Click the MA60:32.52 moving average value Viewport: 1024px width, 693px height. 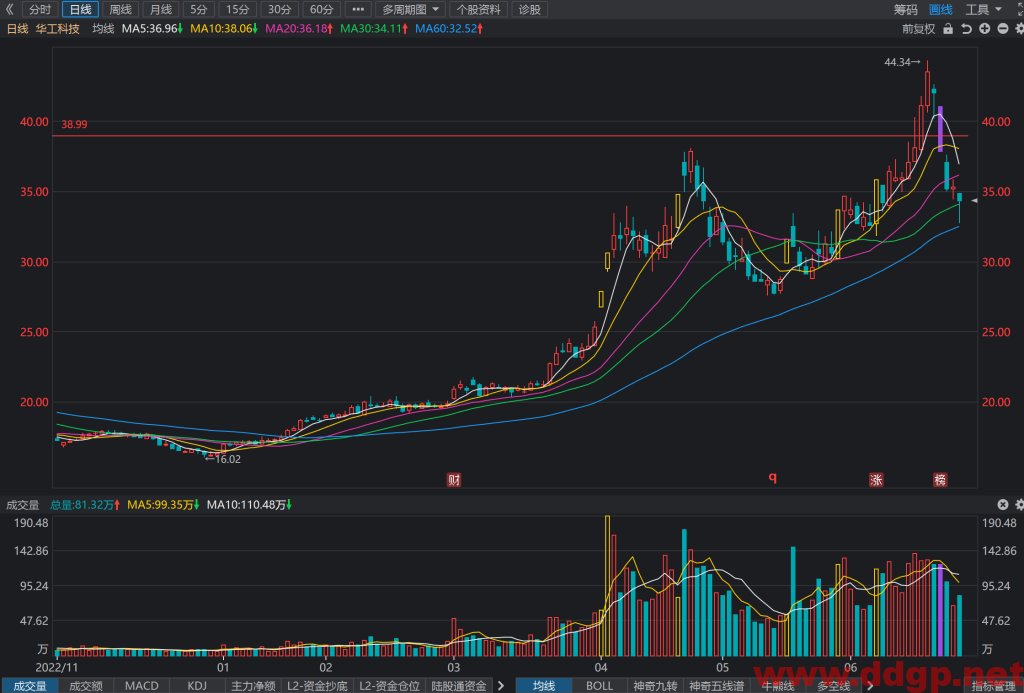pos(449,29)
